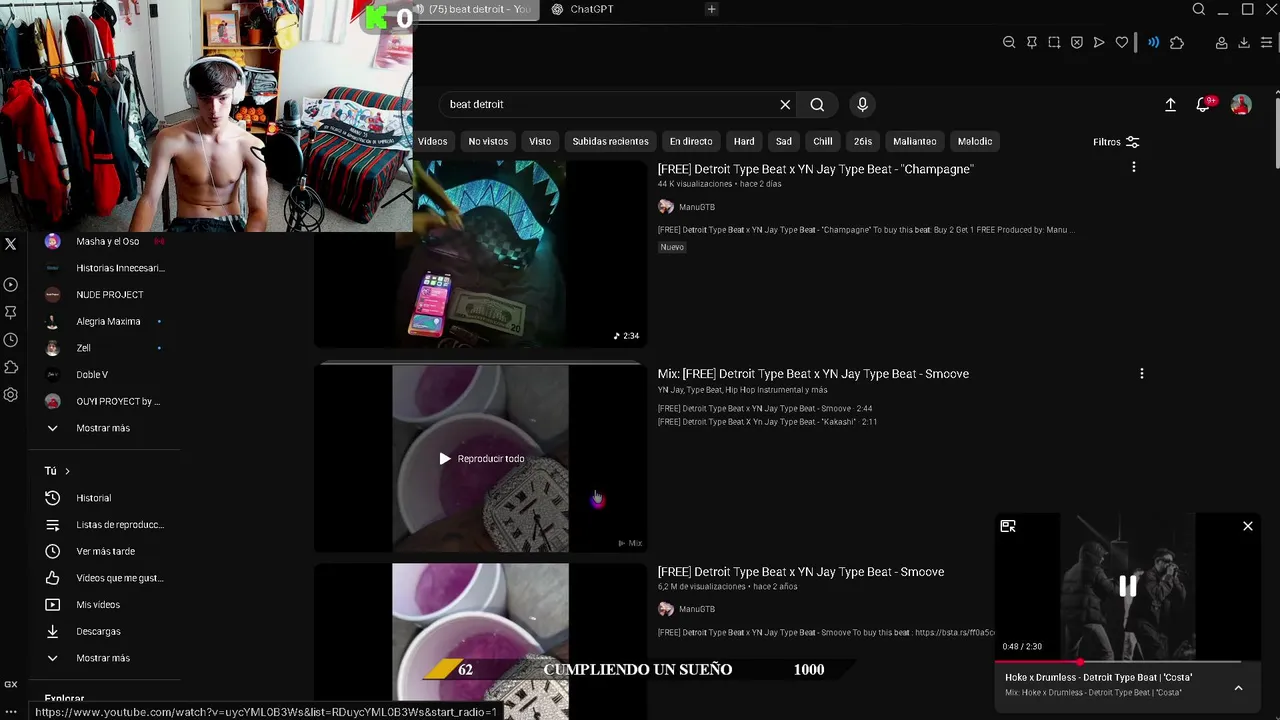Viewport: 1280px width, 720px height.
Task: Click the pin icon in the address bar
Action: (1032, 42)
